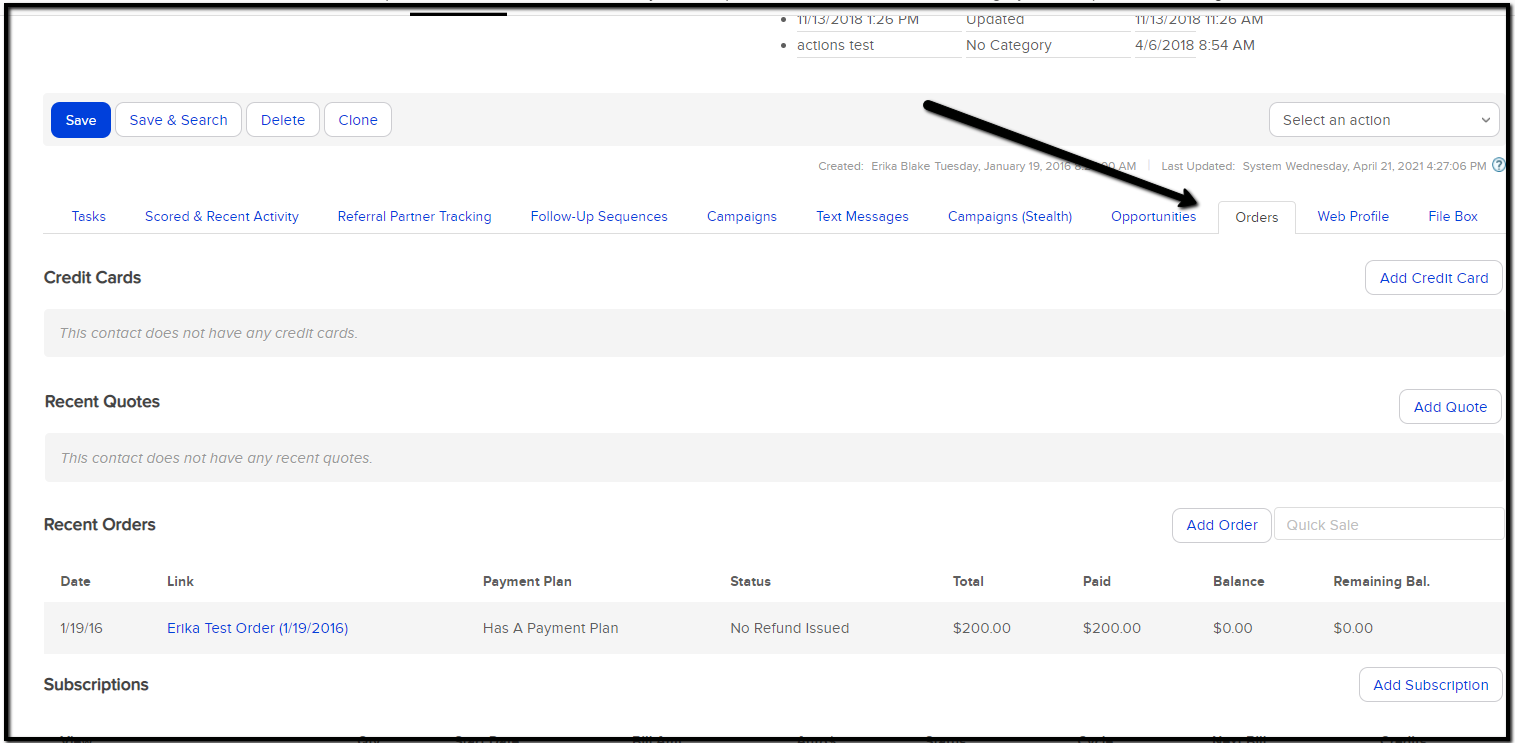Click the Remaining Bal. column header
The width and height of the screenshot is (1515, 743).
click(1382, 581)
